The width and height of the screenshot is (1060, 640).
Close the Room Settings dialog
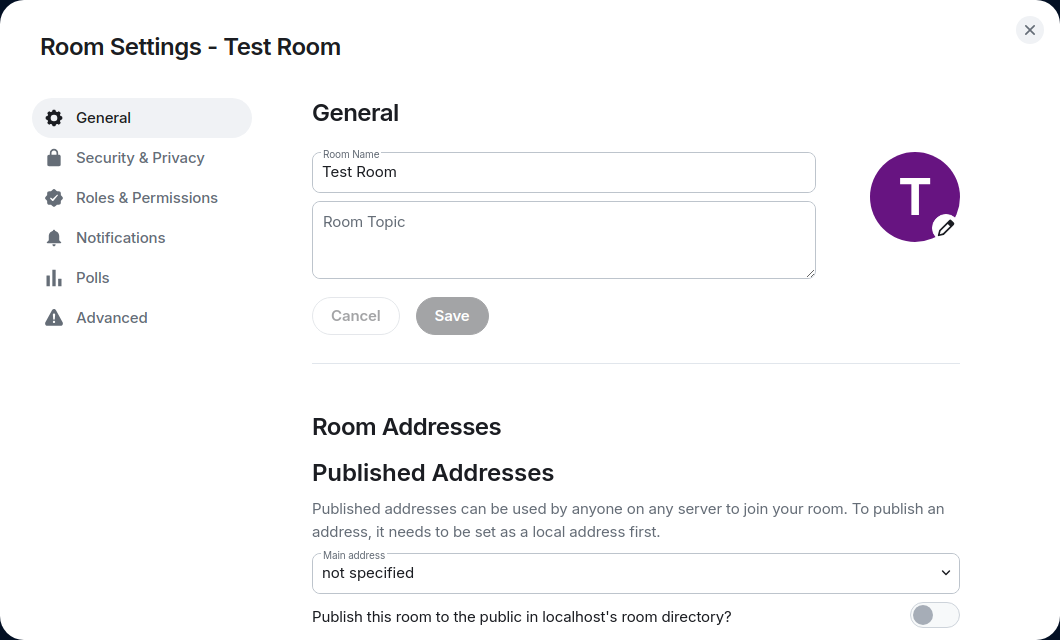pyautogui.click(x=1030, y=30)
